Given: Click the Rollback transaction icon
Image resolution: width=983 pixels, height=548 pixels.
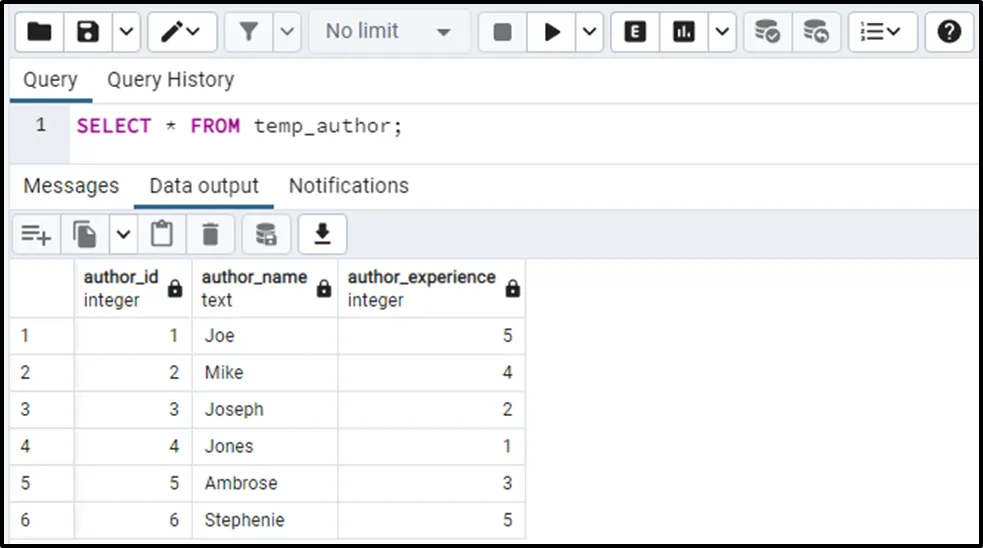Looking at the screenshot, I should coord(816,32).
